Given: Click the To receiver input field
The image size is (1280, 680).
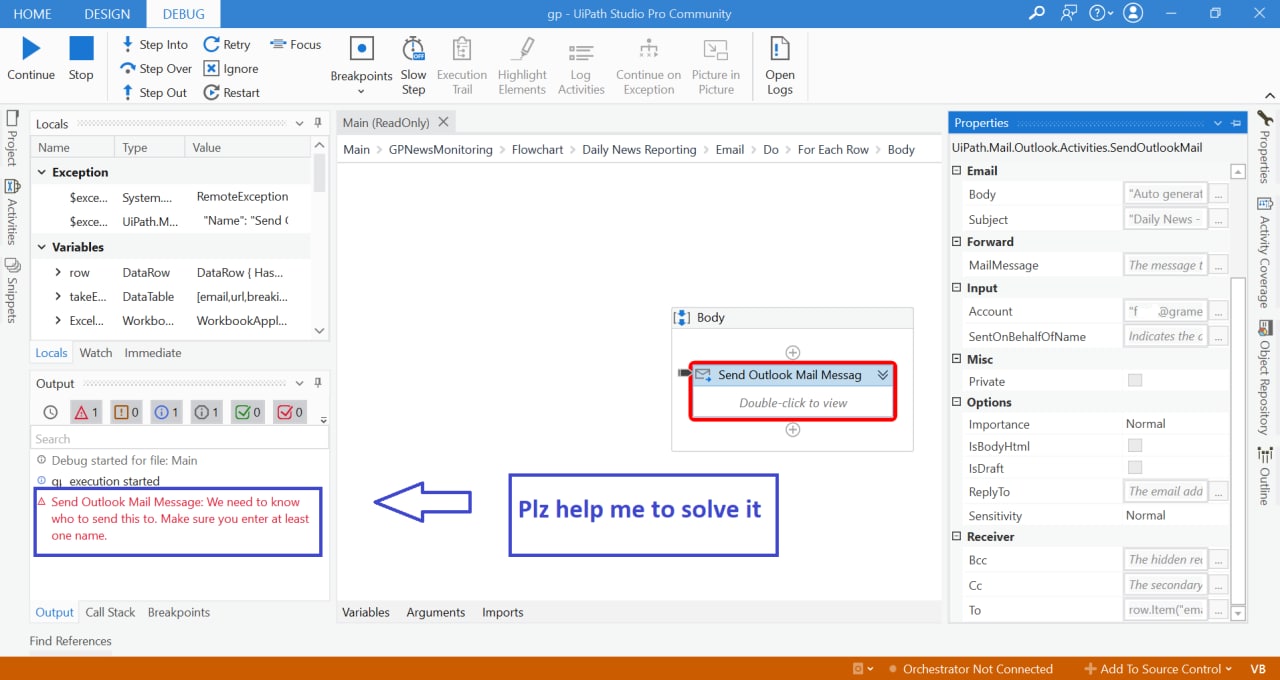Looking at the screenshot, I should (x=1166, y=609).
